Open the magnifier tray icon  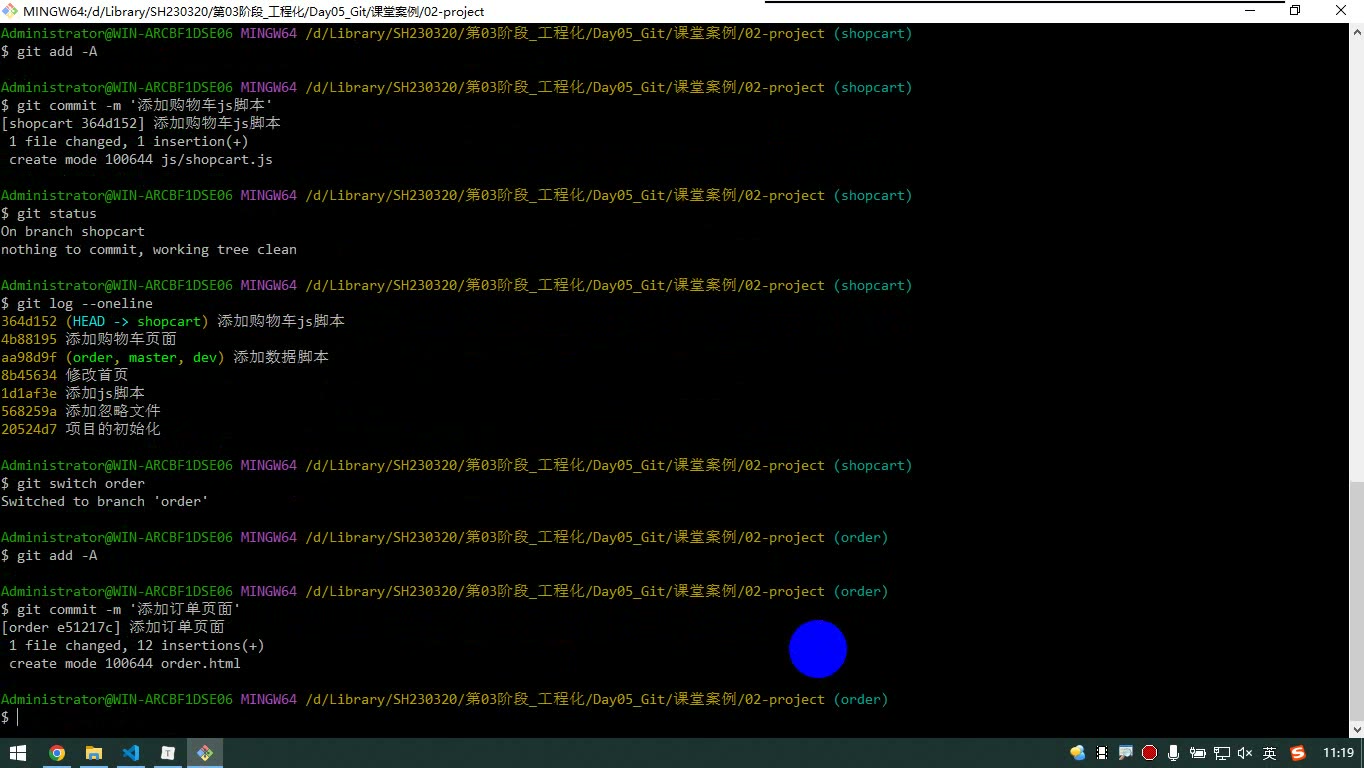[1126, 753]
